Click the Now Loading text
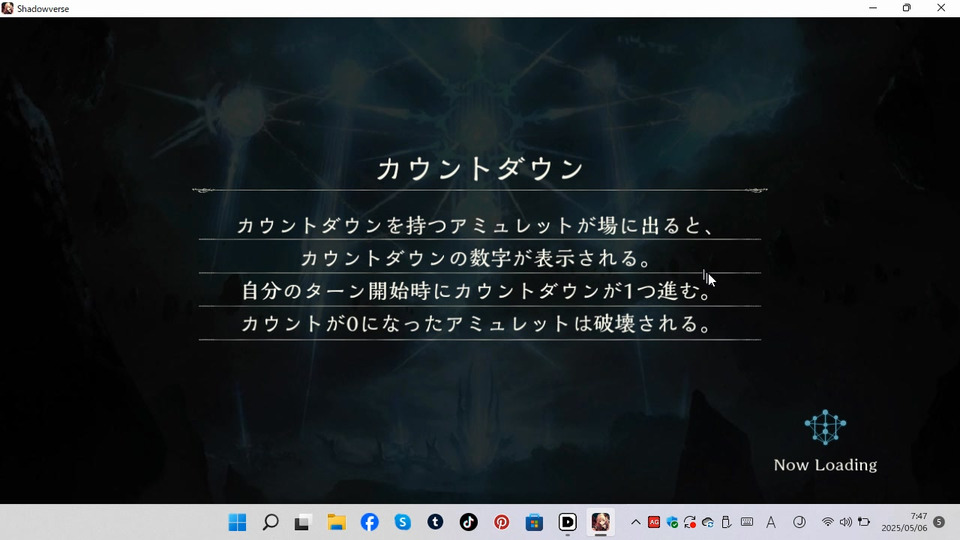Image resolution: width=960 pixels, height=540 pixels. click(x=825, y=465)
